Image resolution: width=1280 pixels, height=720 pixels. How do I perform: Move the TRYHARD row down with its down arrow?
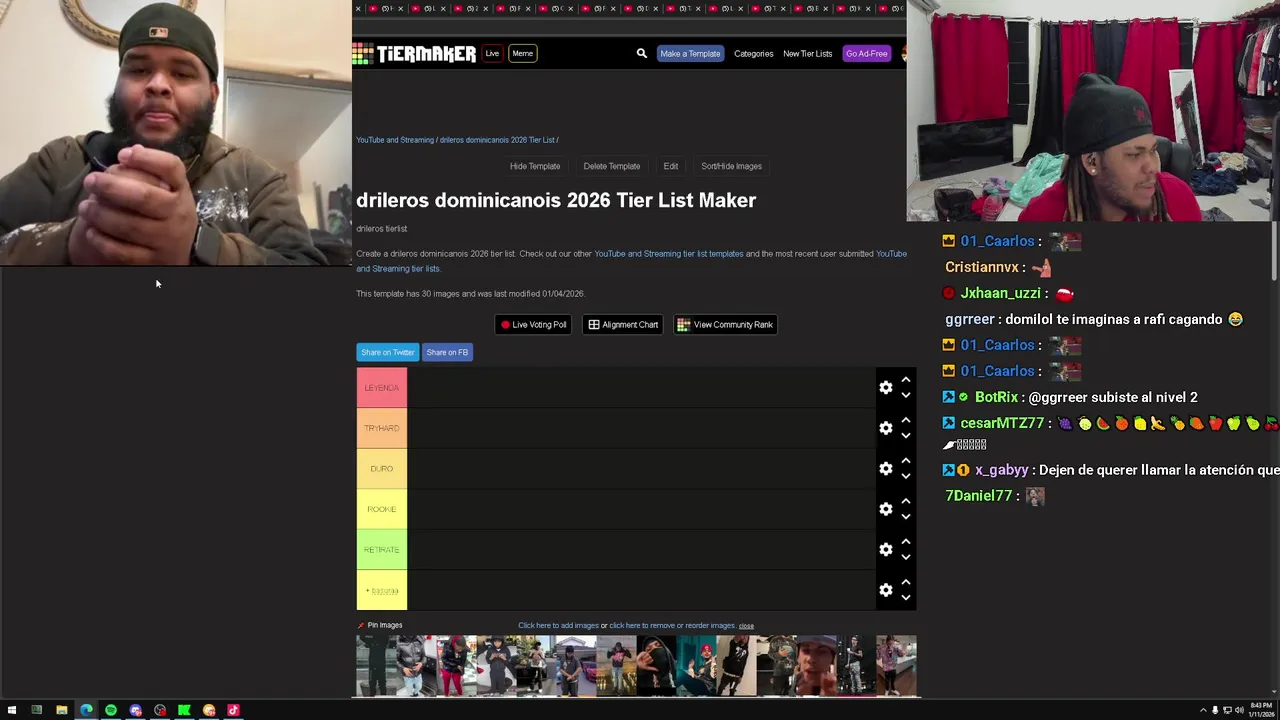(x=905, y=436)
